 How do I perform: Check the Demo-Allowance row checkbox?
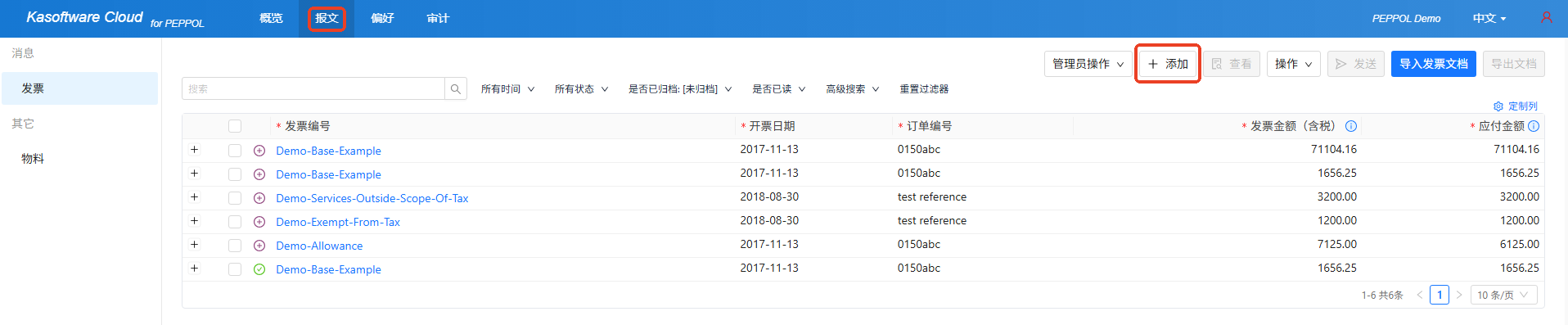tap(235, 246)
